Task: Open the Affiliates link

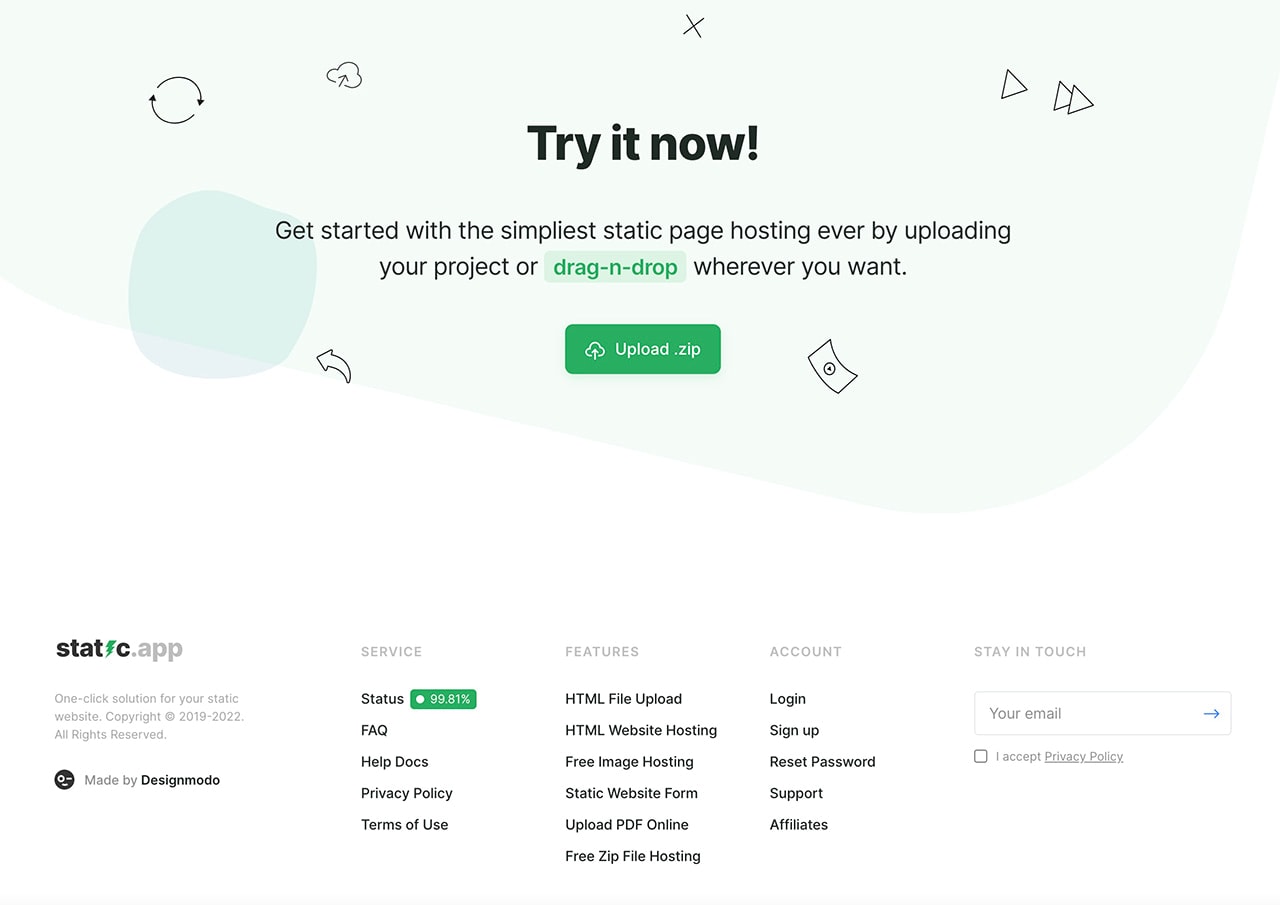Action: click(799, 825)
